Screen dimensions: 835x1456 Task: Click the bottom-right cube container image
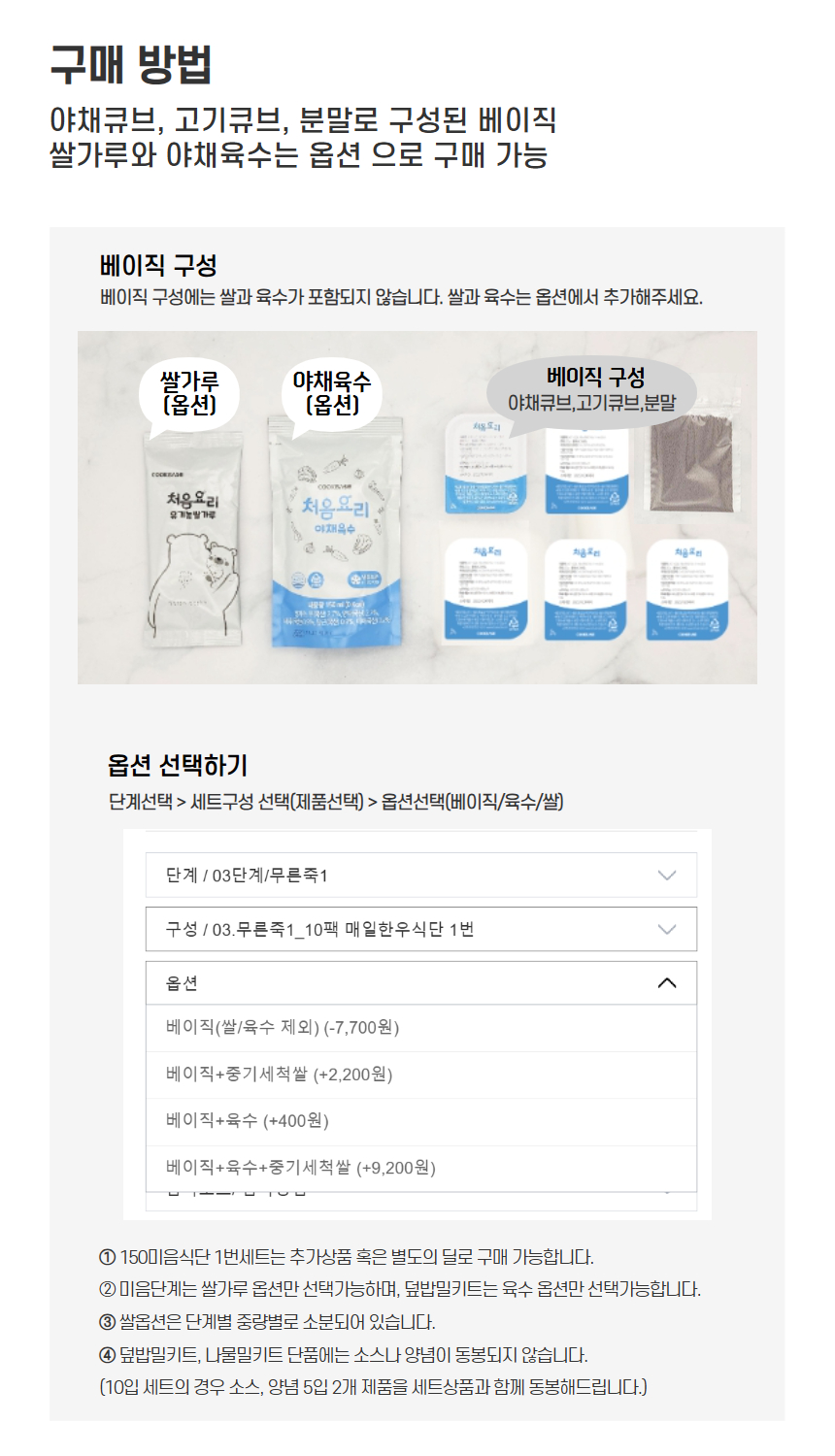point(687,589)
